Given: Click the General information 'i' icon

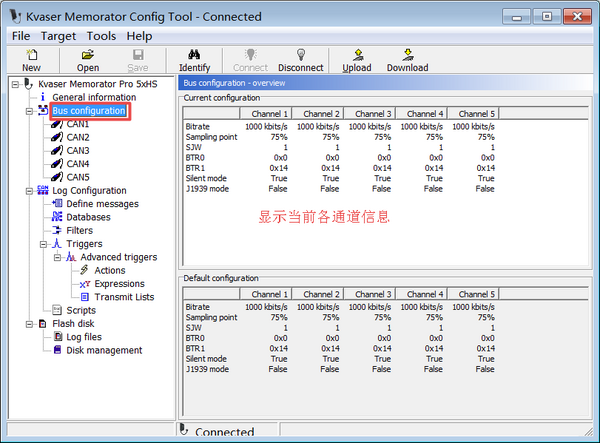Looking at the screenshot, I should point(43,97).
